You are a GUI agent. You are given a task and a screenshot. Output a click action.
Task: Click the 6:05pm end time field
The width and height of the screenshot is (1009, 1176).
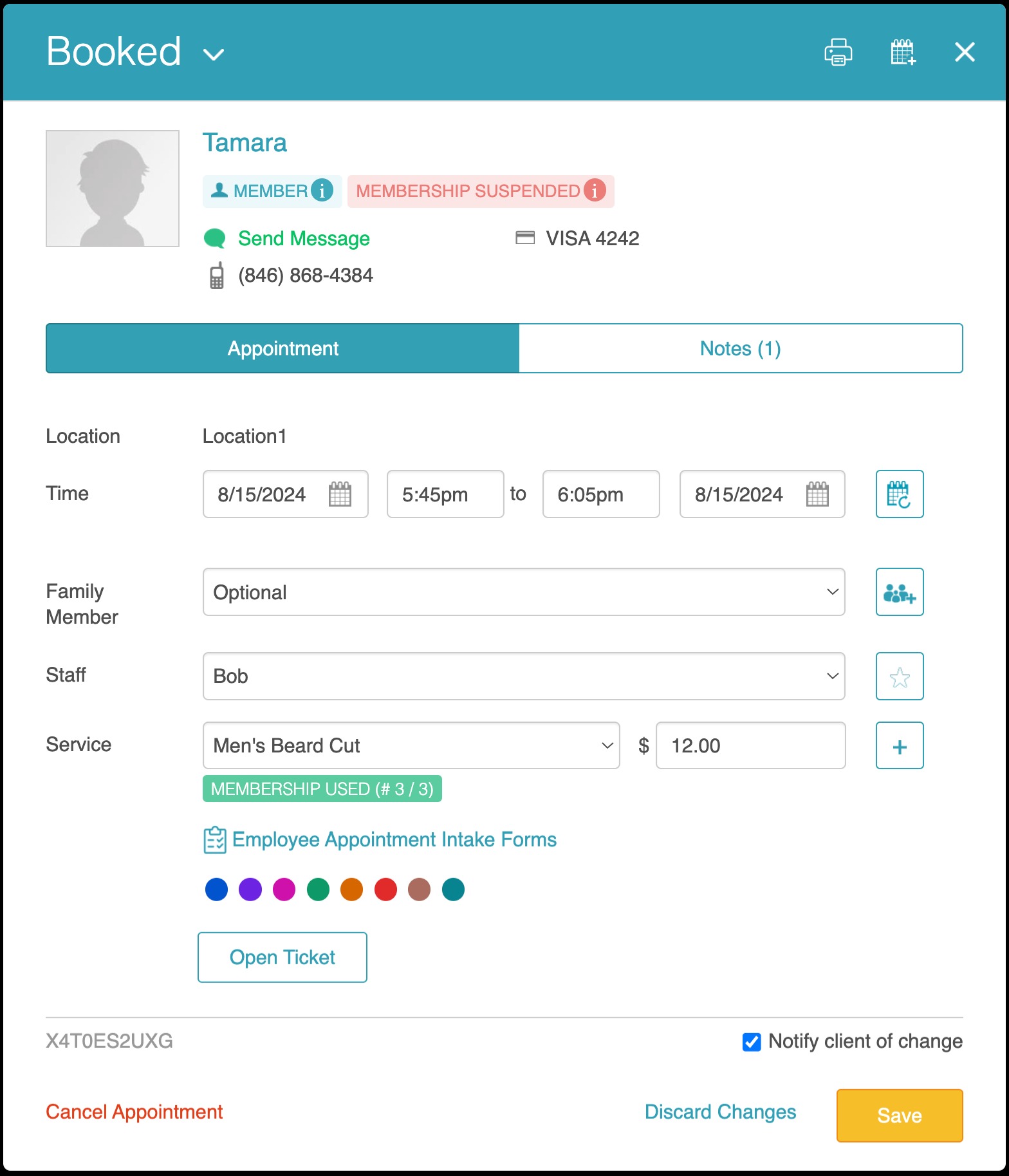(x=601, y=494)
